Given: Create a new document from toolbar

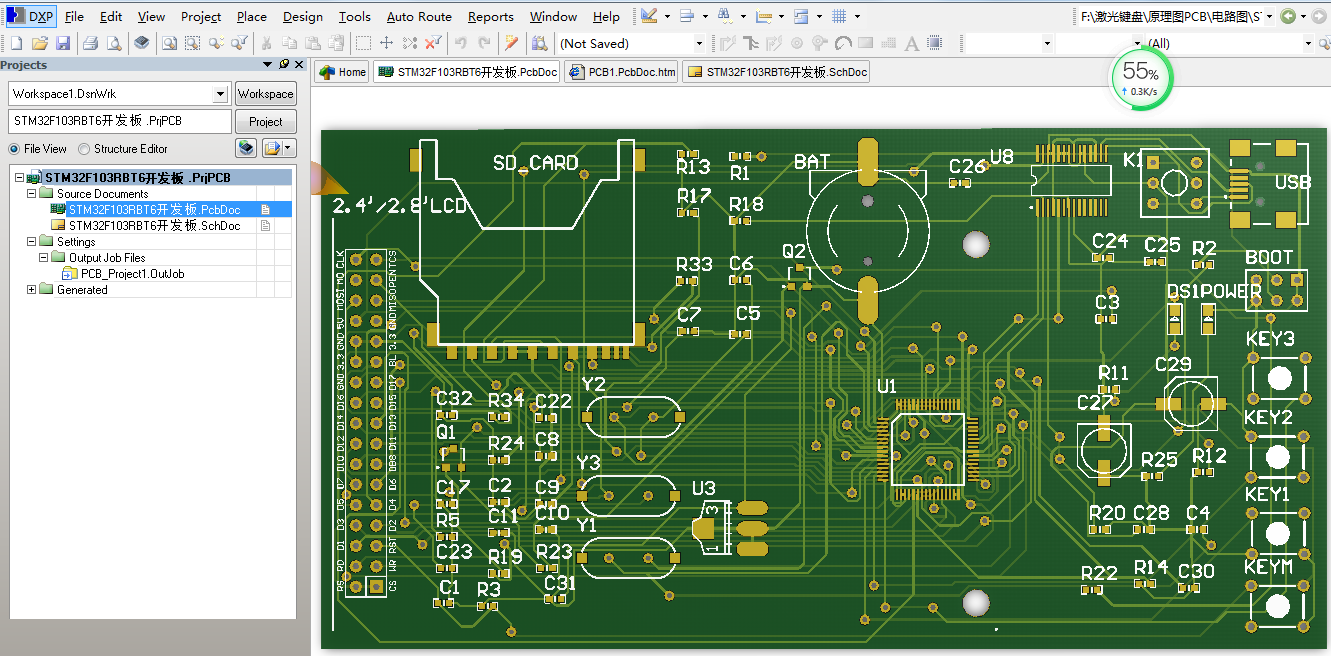Looking at the screenshot, I should [x=15, y=43].
